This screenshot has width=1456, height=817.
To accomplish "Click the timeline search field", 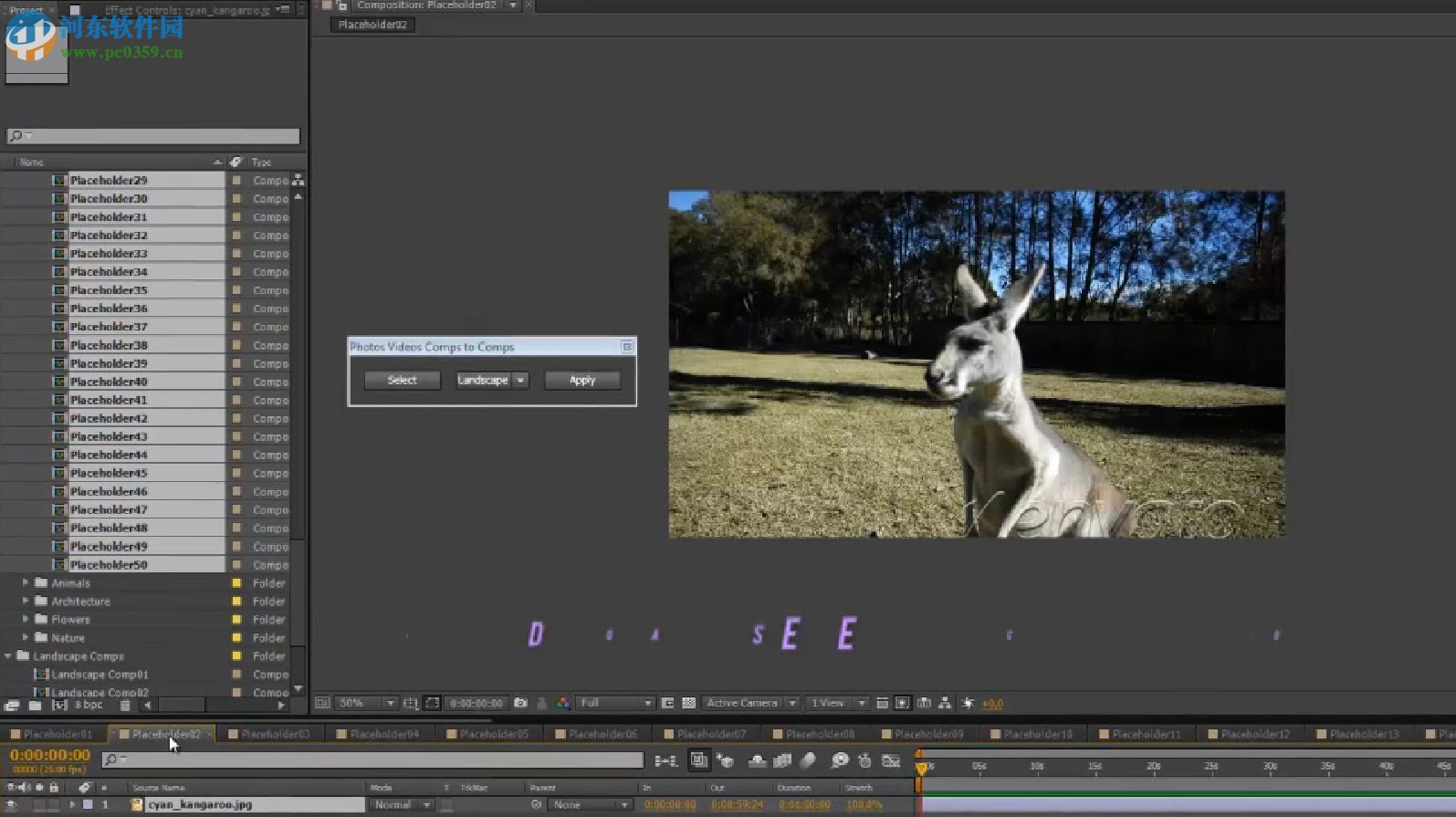I will 372,759.
